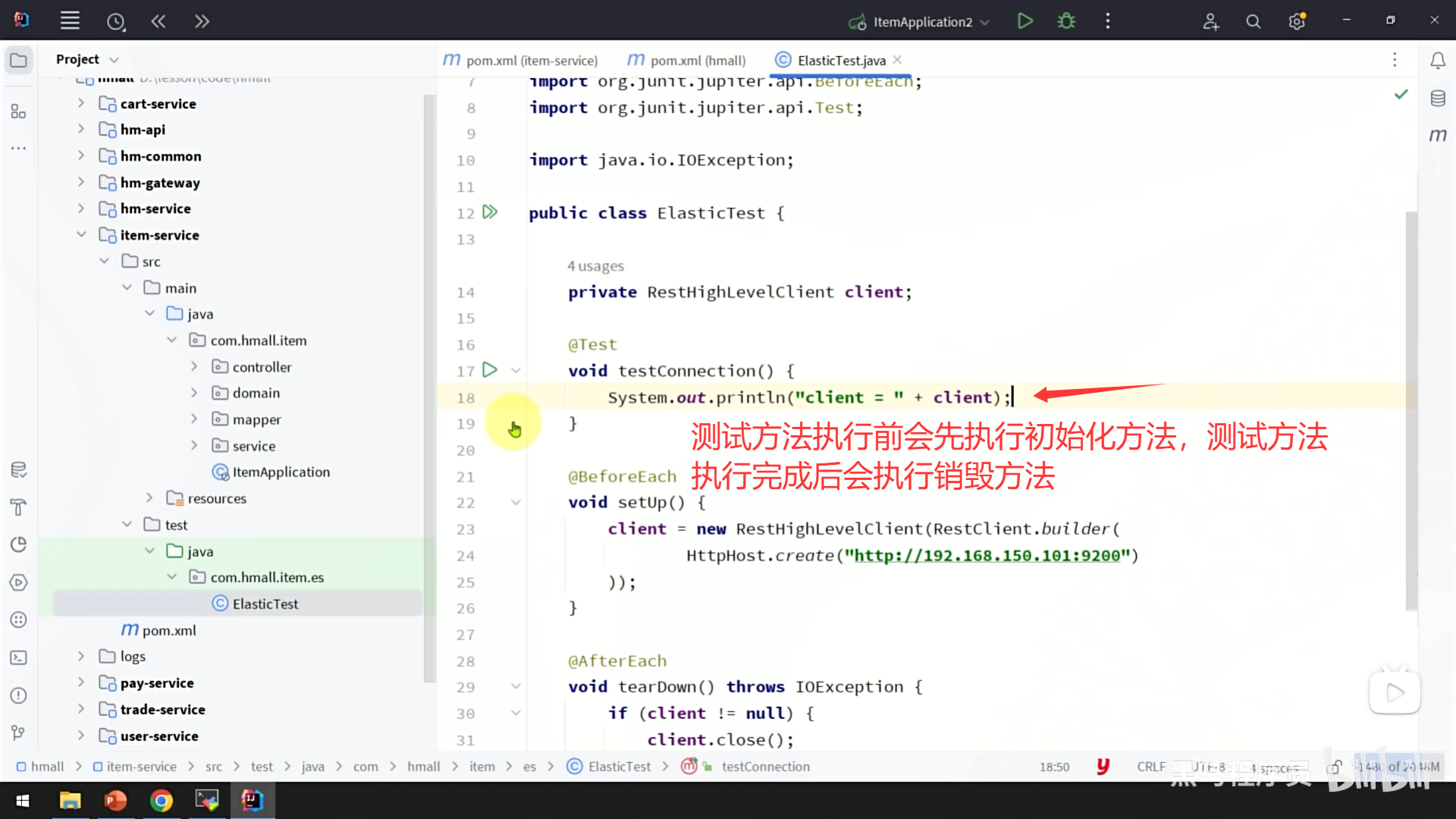This screenshot has height=819, width=1456.
Task: Toggle read-only lock icon in status bar
Action: 1335,767
